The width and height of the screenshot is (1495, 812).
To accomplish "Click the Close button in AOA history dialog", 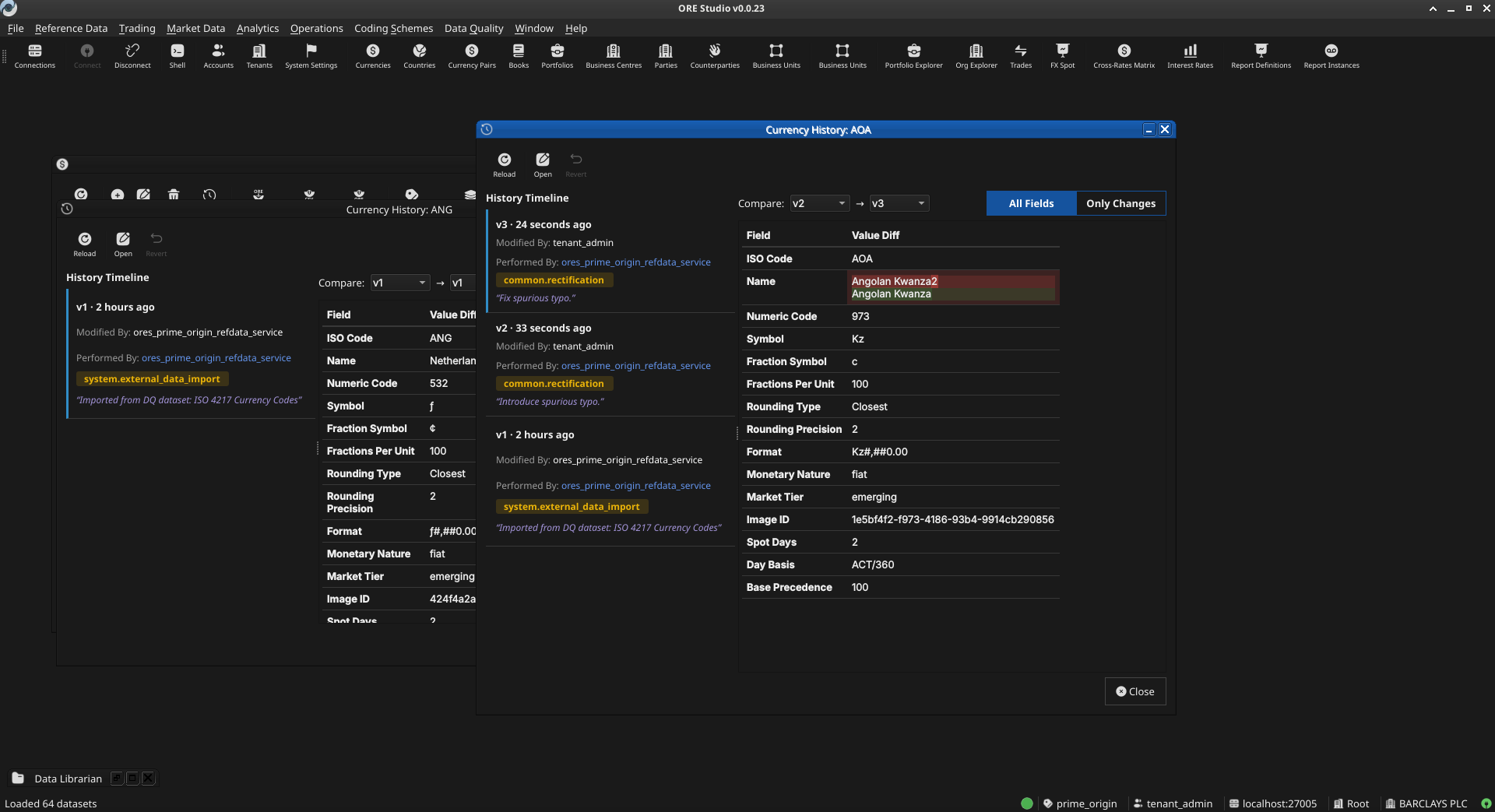I will click(1135, 691).
